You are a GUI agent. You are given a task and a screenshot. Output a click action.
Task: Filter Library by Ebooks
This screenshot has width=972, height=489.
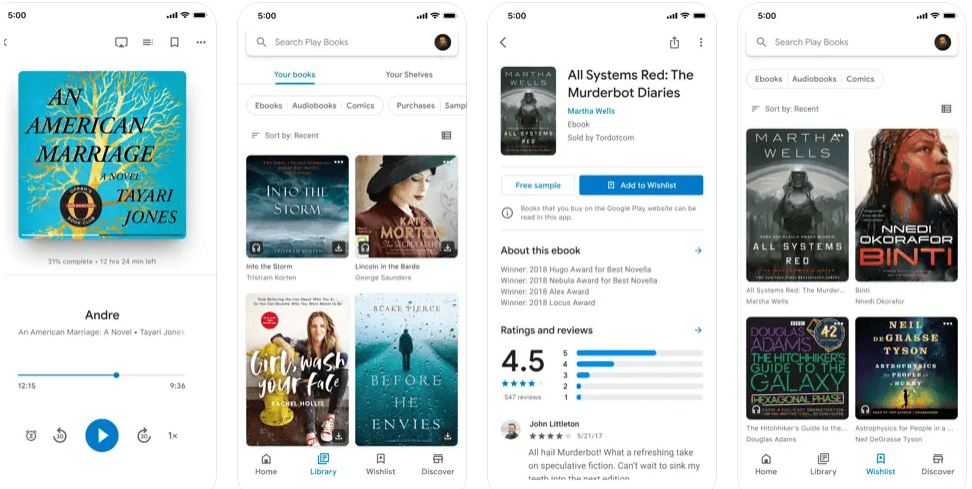coord(268,105)
